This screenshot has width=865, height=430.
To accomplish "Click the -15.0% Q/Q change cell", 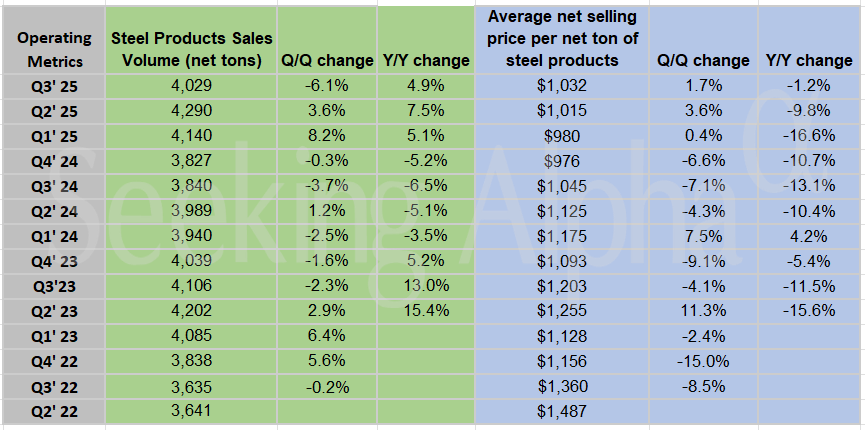I will (703, 360).
